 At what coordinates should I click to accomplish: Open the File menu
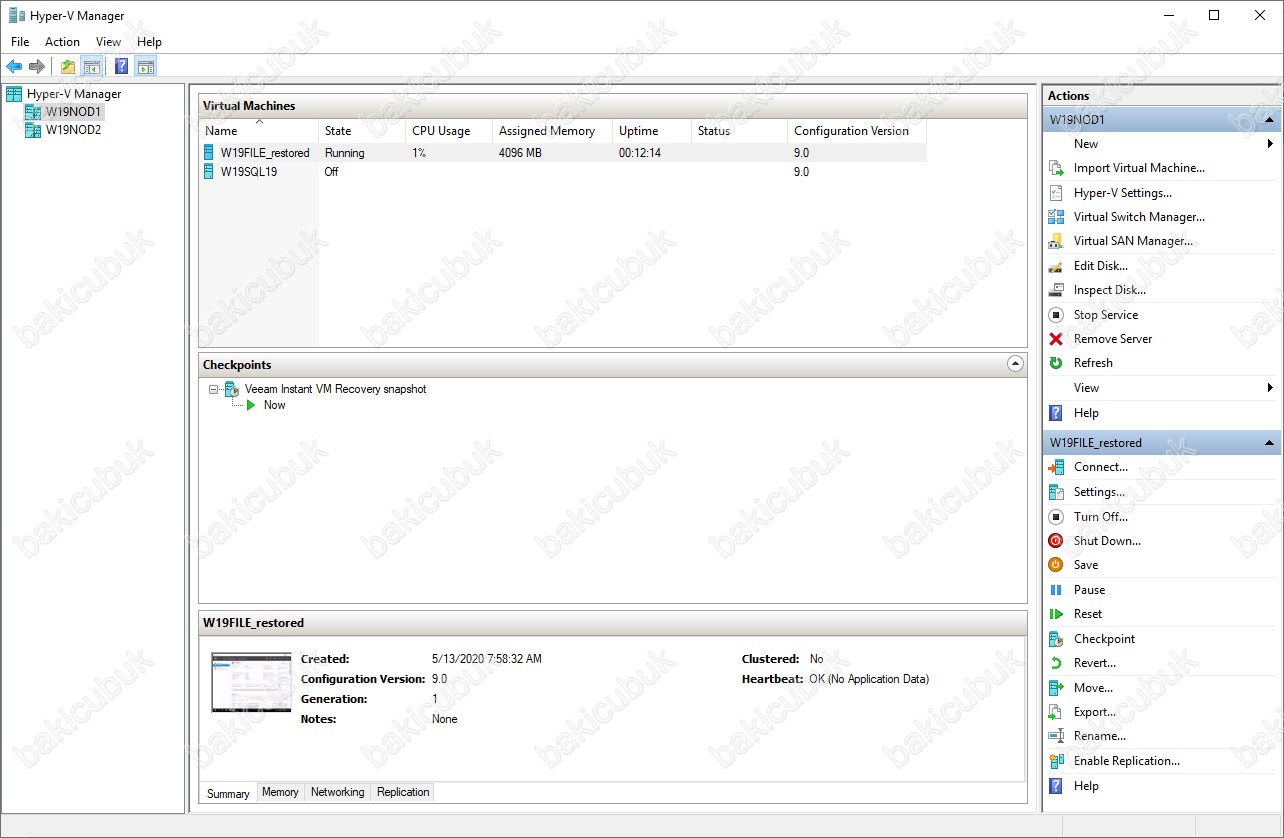[x=20, y=42]
